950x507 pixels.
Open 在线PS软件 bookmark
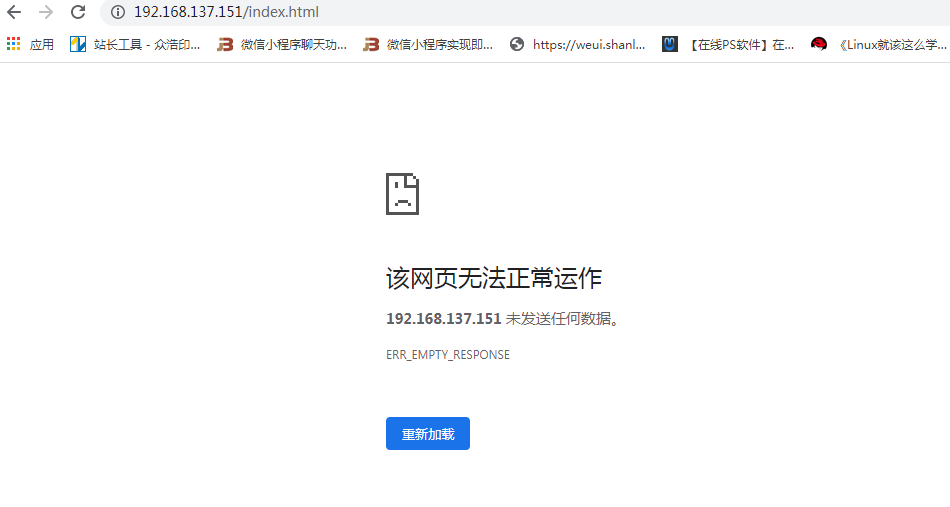728,44
